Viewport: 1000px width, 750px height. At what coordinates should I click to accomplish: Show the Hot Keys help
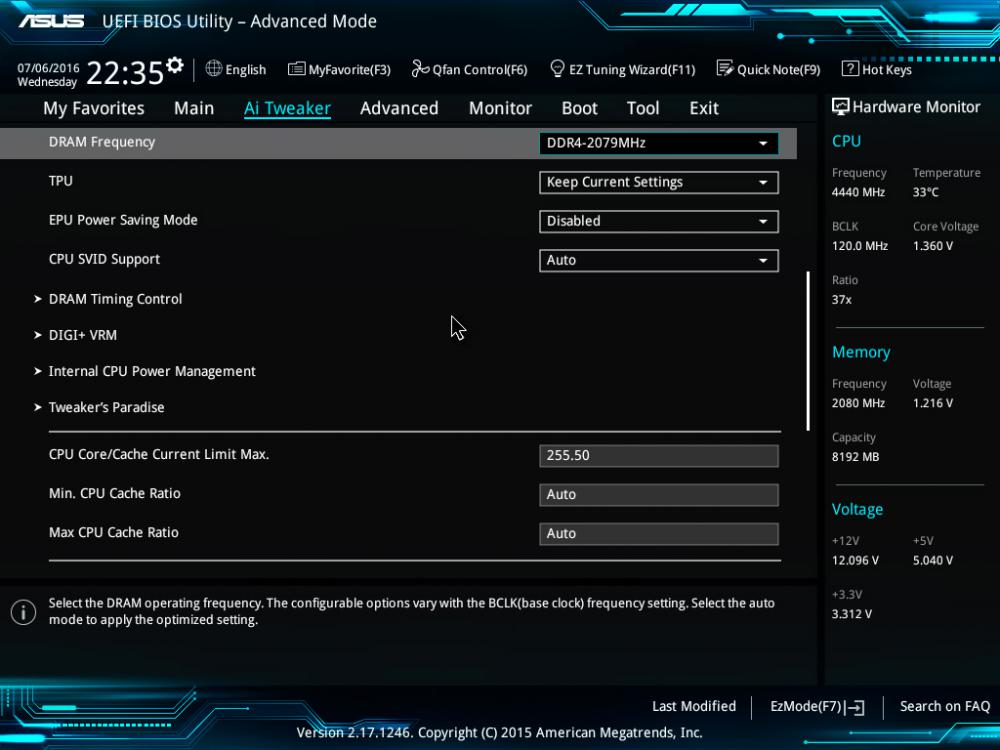[876, 70]
